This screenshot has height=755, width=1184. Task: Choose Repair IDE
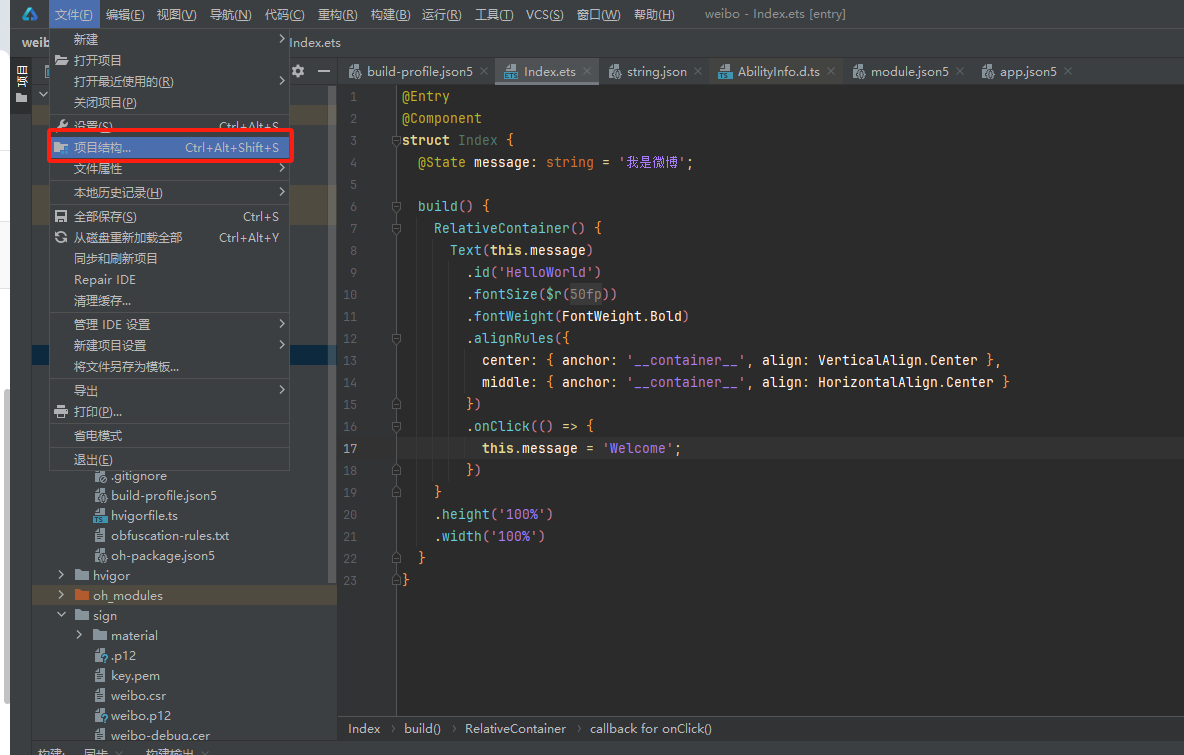170,280
